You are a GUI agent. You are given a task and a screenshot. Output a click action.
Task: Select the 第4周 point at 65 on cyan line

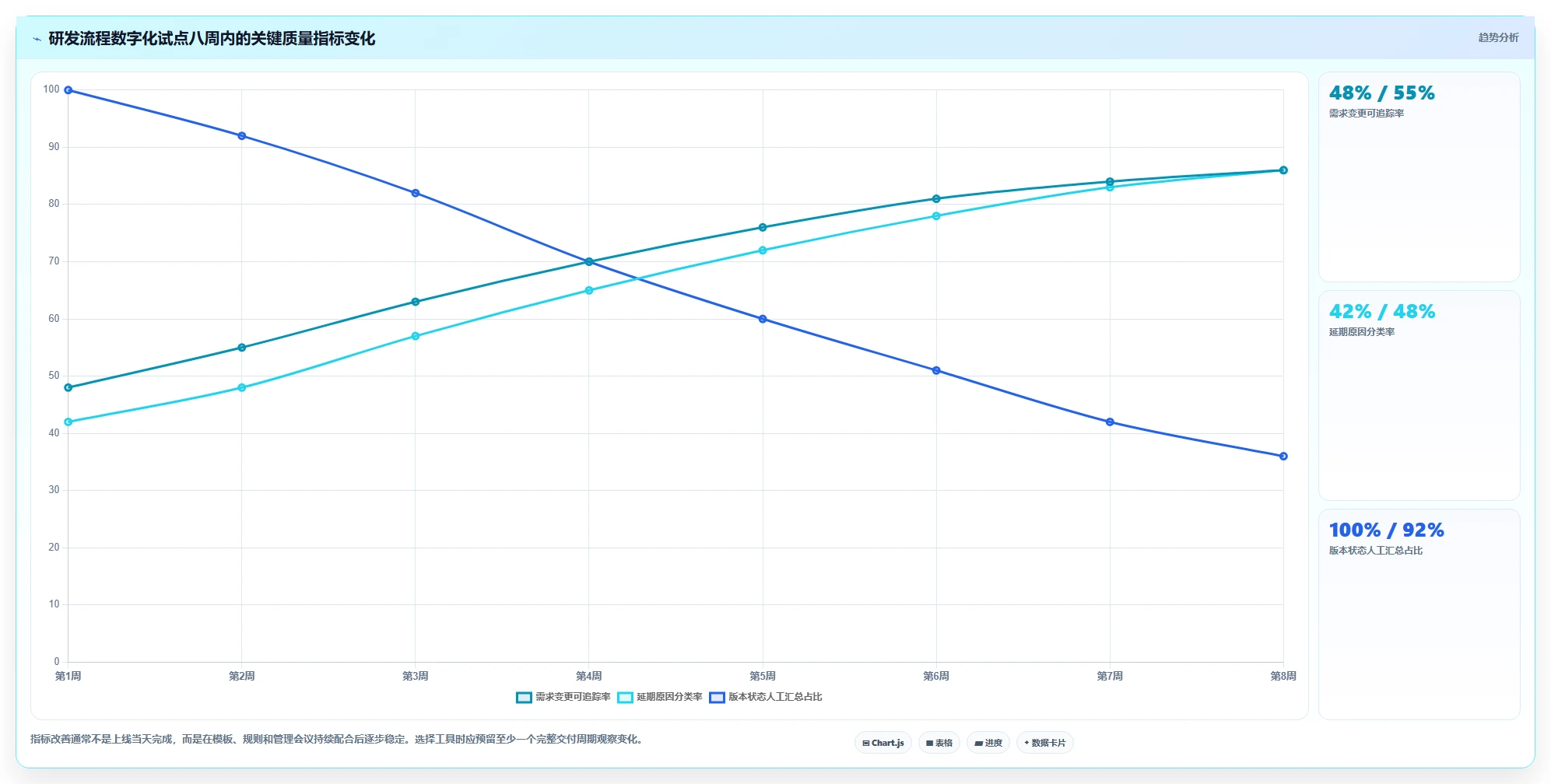click(589, 290)
